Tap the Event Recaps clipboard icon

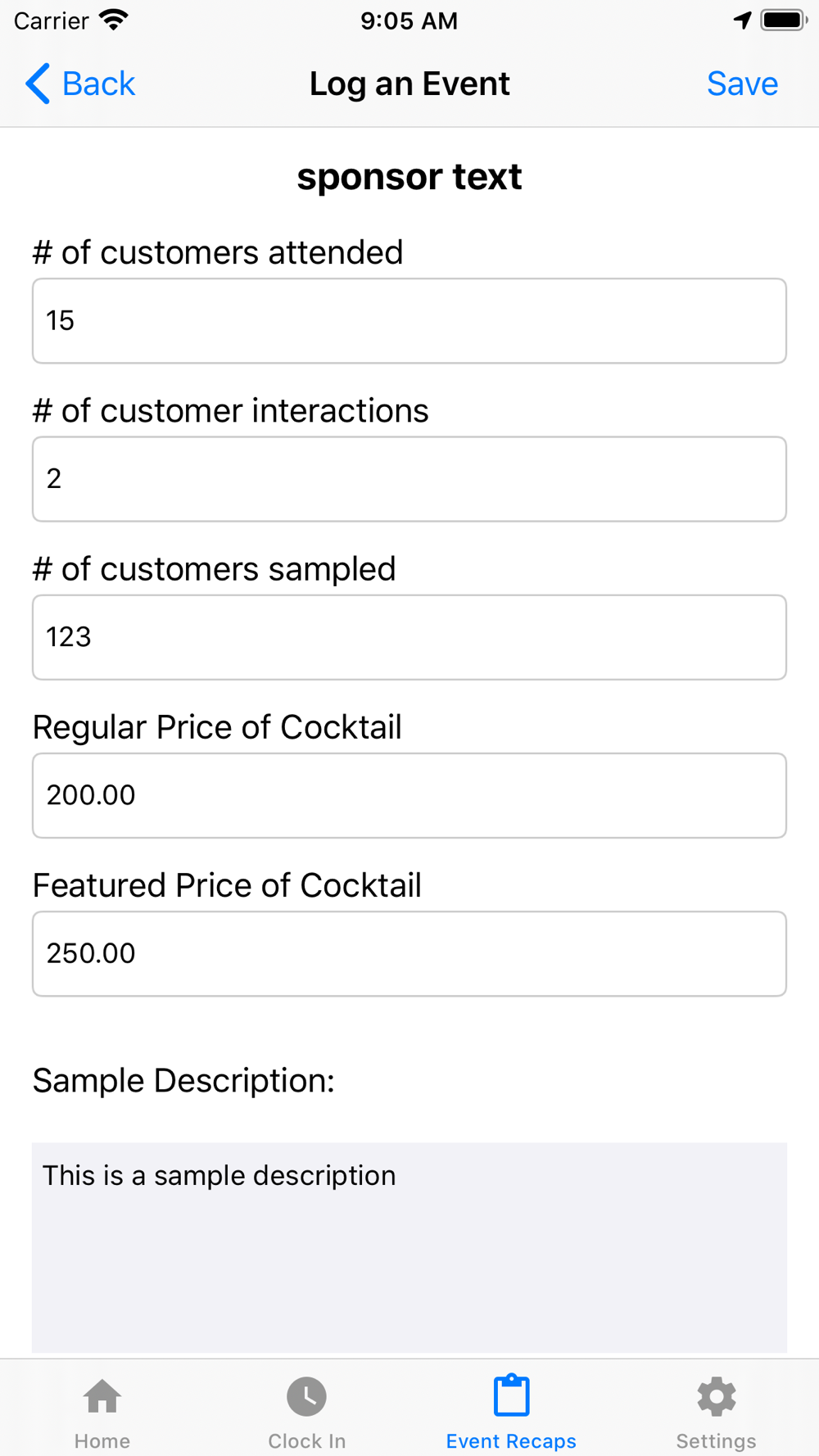pyautogui.click(x=512, y=1395)
